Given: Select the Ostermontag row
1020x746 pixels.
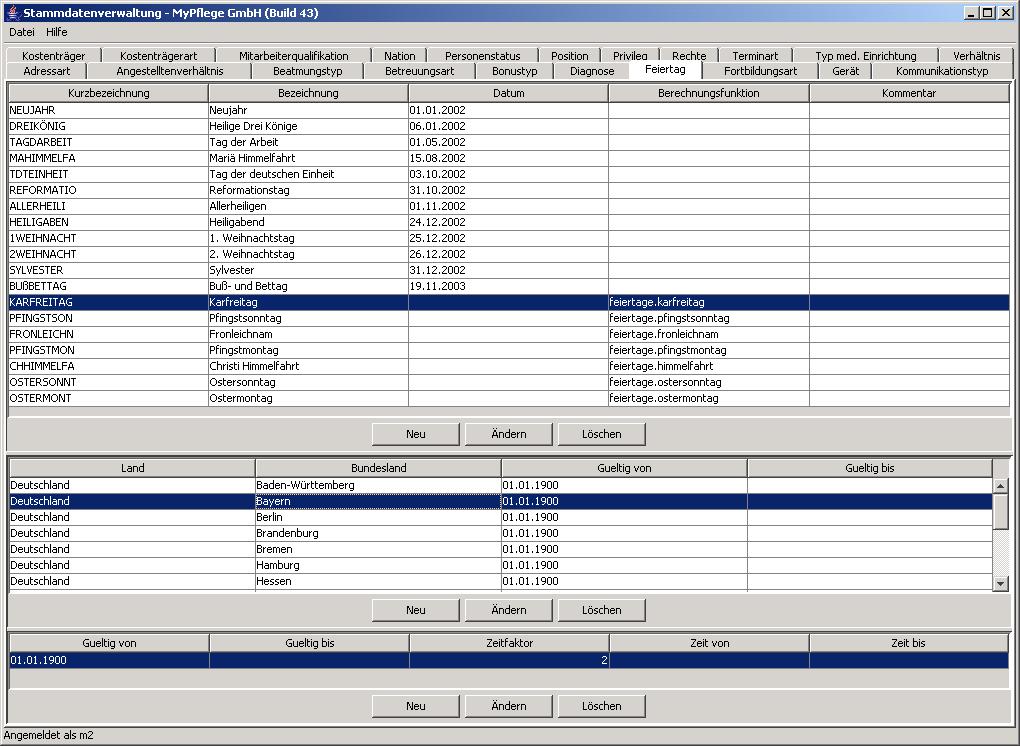Looking at the screenshot, I should [x=509, y=398].
